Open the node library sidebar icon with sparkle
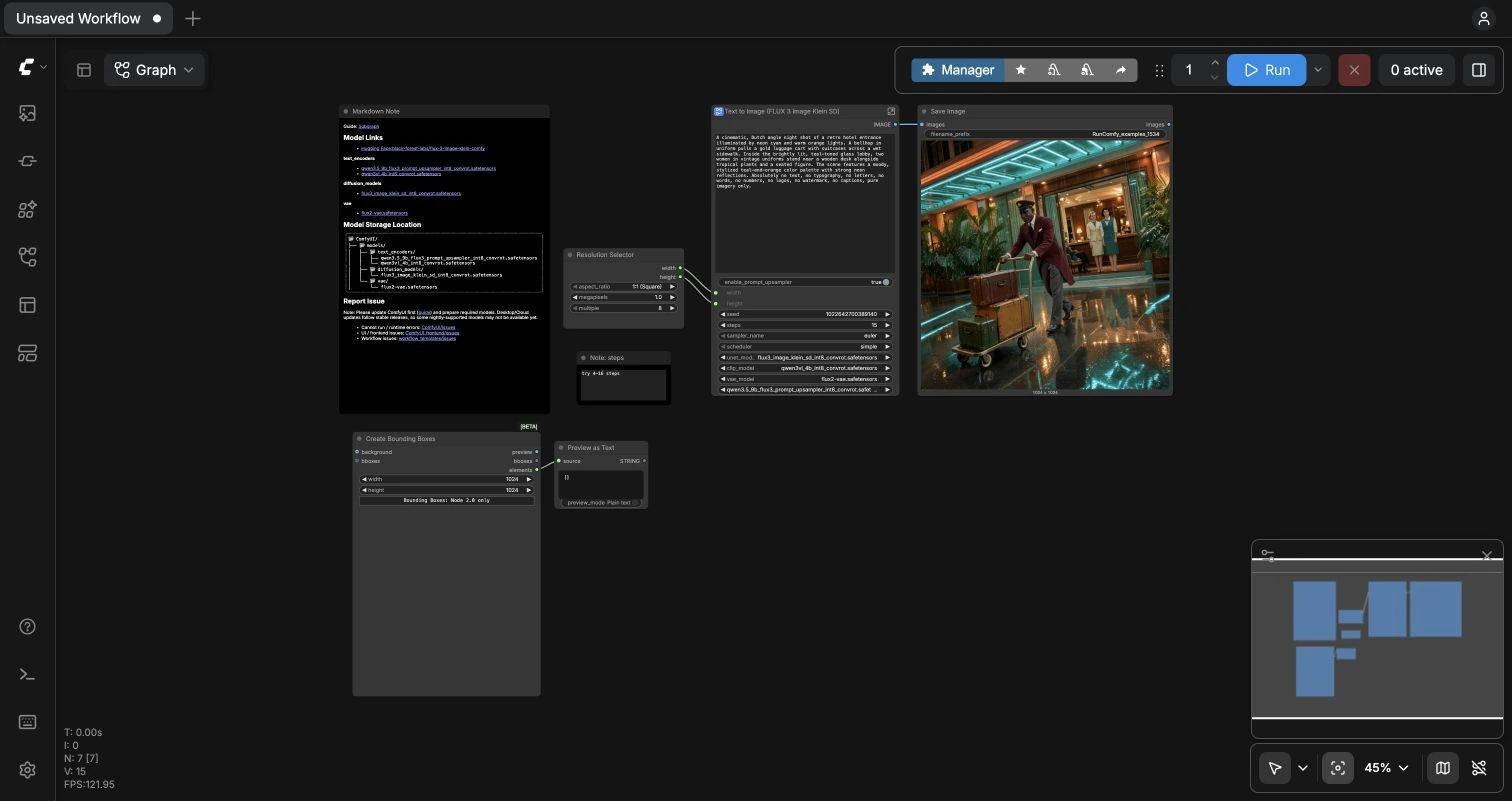The image size is (1512, 801). (27, 209)
